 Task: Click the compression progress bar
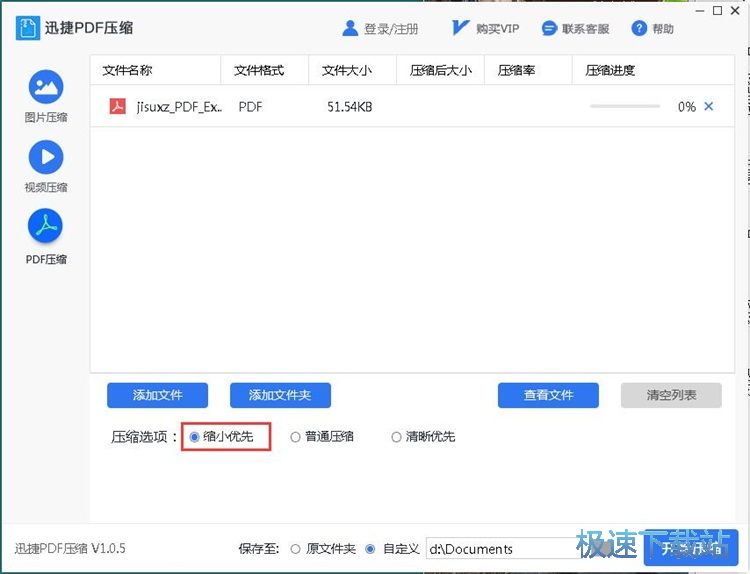click(625, 106)
